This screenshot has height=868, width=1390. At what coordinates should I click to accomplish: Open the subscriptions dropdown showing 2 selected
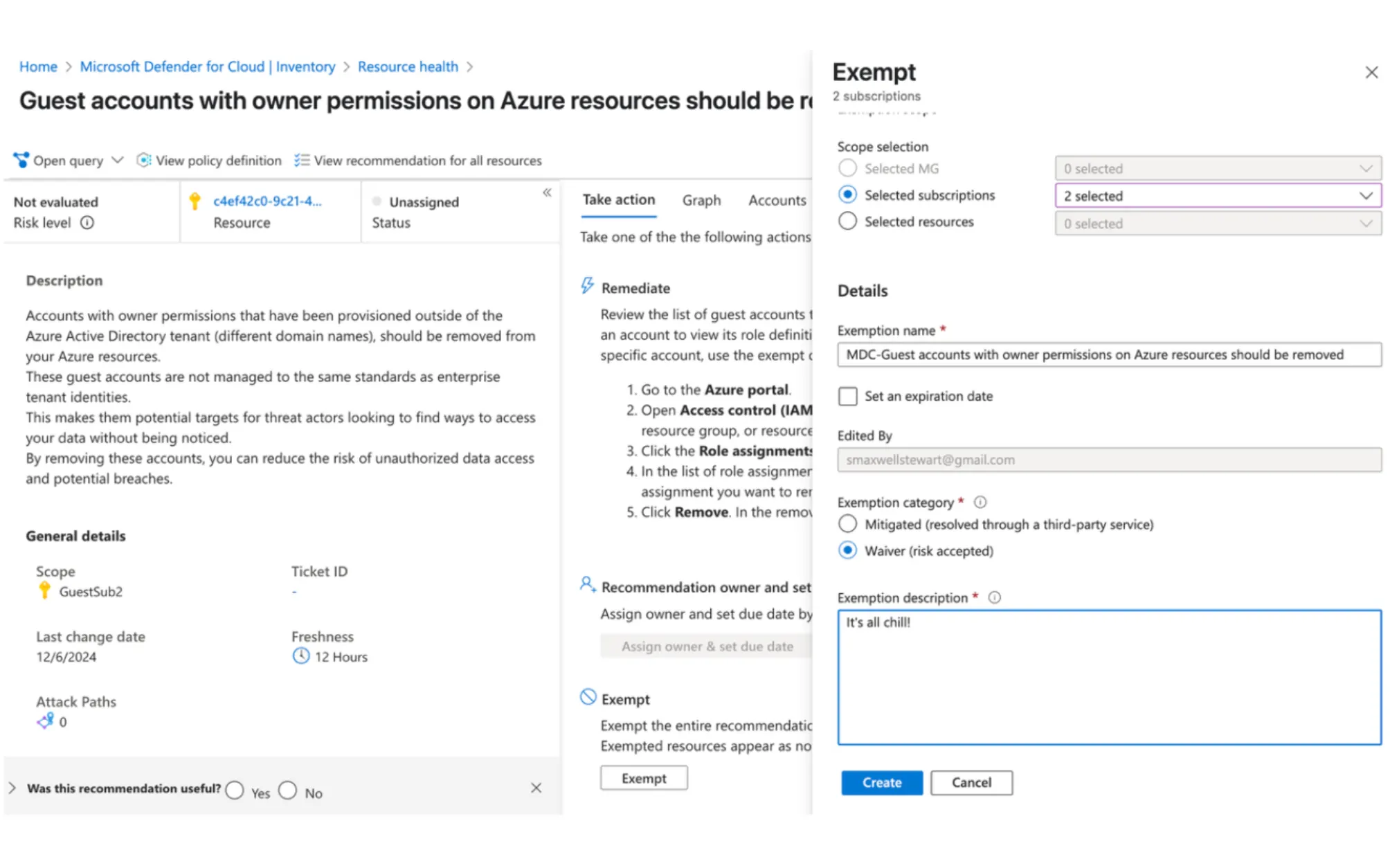click(1218, 196)
